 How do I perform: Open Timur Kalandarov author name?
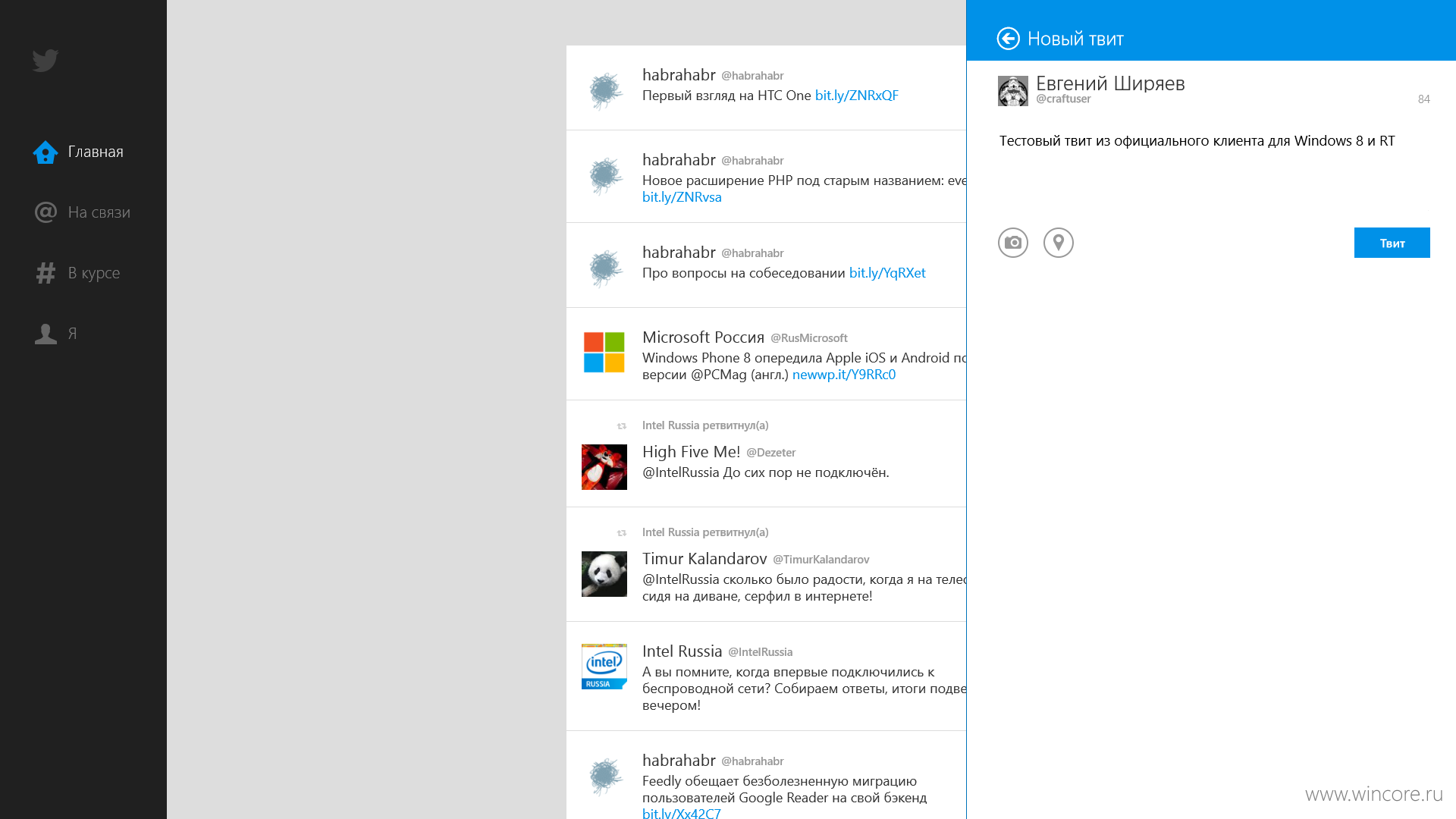pos(704,559)
